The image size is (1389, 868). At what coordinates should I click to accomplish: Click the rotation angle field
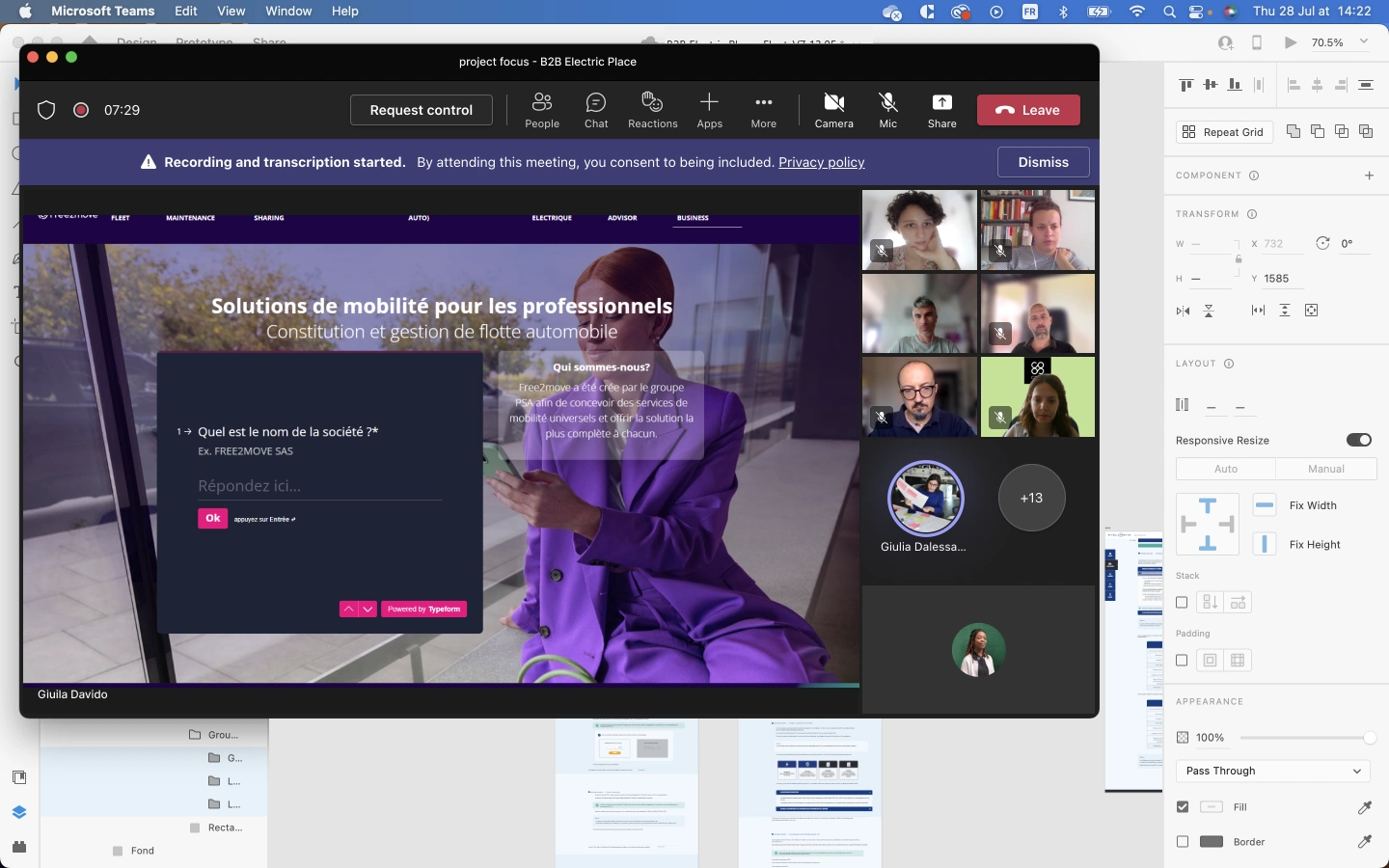click(x=1353, y=244)
